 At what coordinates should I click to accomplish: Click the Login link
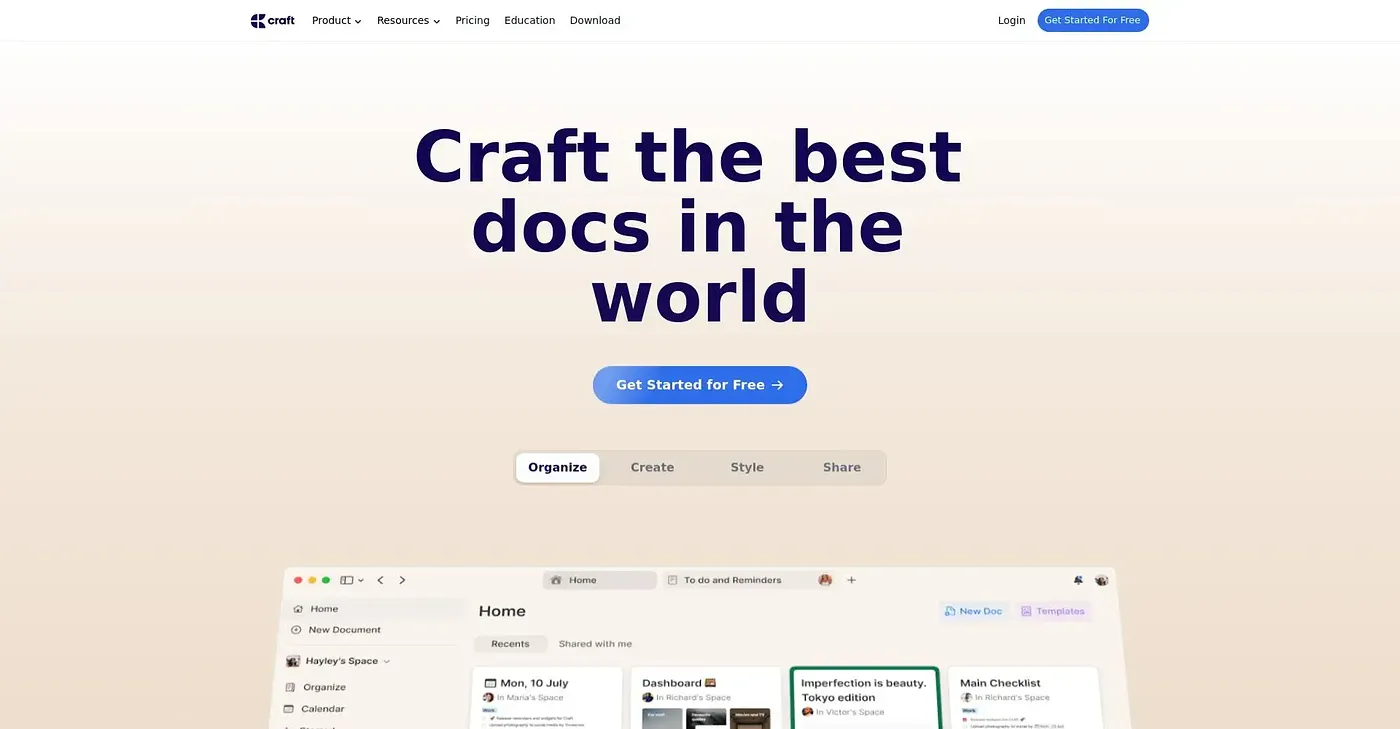[1011, 20]
